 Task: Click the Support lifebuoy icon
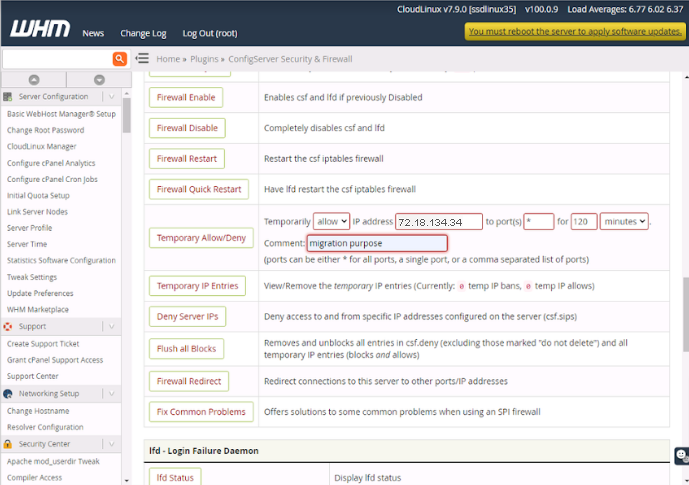click(7, 326)
